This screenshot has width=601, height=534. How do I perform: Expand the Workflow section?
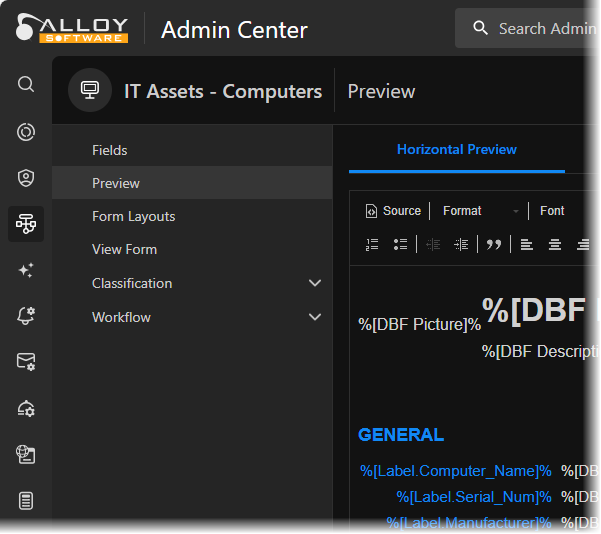coord(315,317)
